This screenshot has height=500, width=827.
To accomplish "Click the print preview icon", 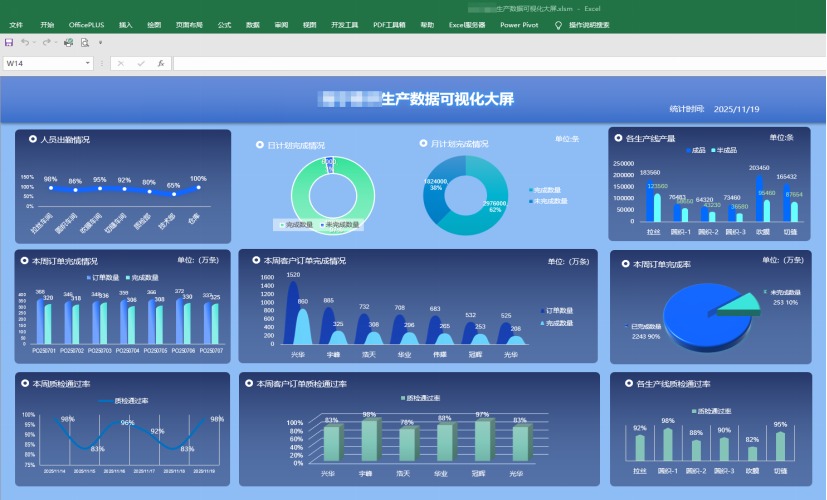I will [85, 43].
